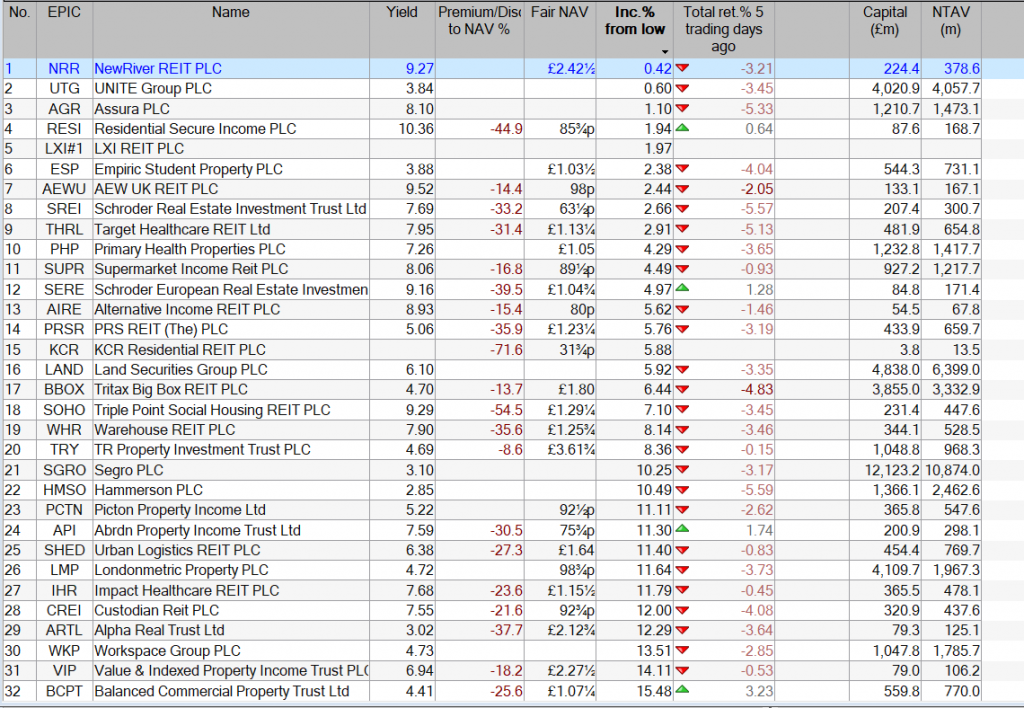Click the green up arrow for Residential Secure Income
This screenshot has width=1024, height=708.
point(682,128)
